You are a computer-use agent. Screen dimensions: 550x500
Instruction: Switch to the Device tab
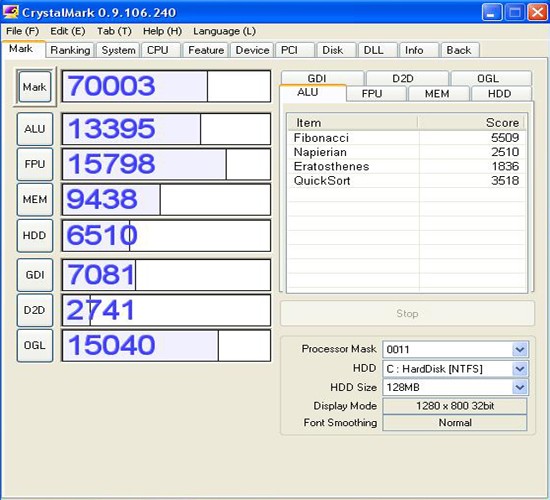pyautogui.click(x=252, y=50)
